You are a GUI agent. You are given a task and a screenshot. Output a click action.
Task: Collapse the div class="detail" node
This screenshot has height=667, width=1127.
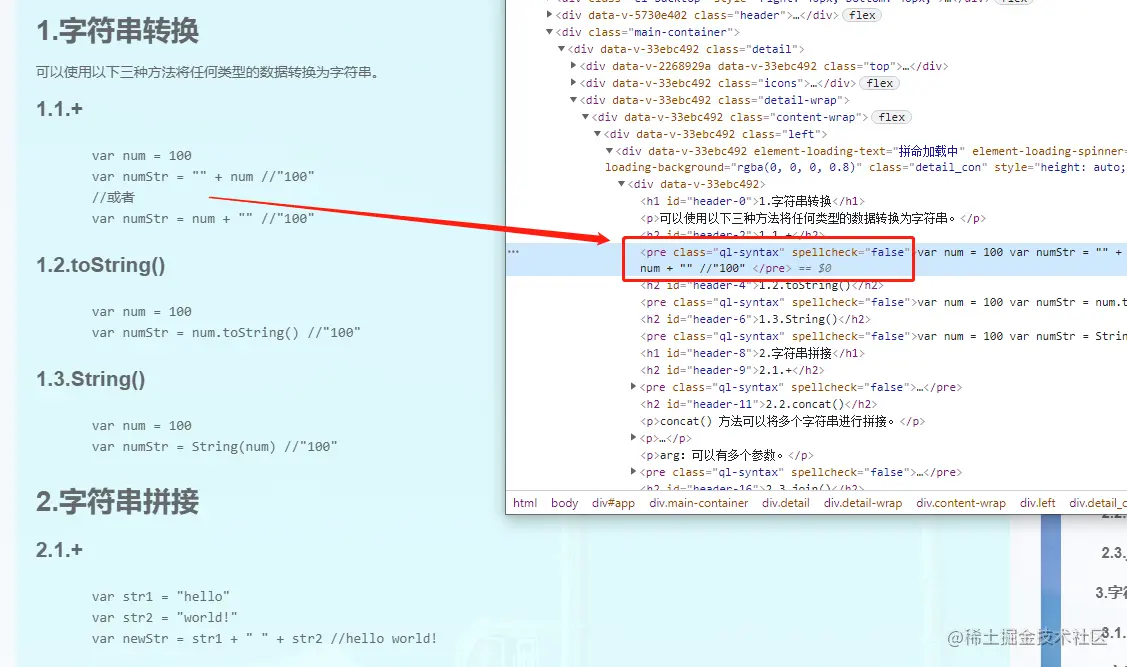[x=561, y=49]
